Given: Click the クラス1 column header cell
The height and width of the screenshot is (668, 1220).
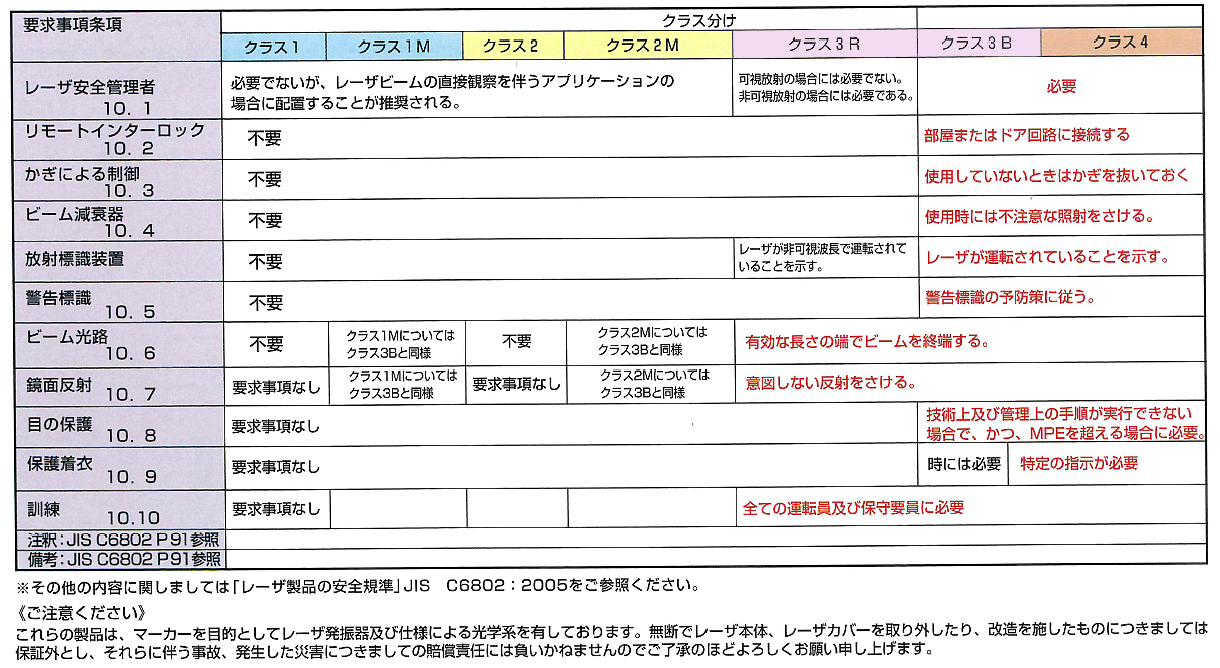Looking at the screenshot, I should 273,45.
